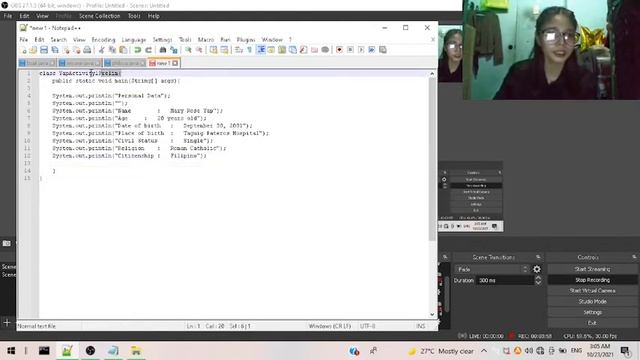Toggle Word wrap toolbar icon
Image resolution: width=640 pixels, height=360 pixels.
239,50
